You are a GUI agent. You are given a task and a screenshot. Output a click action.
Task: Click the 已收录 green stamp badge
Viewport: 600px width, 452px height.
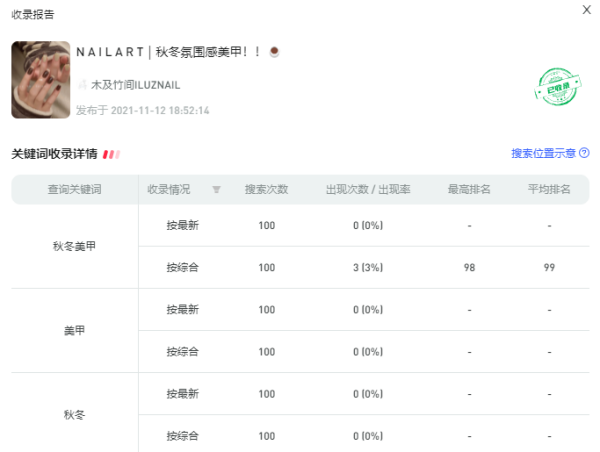(558, 86)
